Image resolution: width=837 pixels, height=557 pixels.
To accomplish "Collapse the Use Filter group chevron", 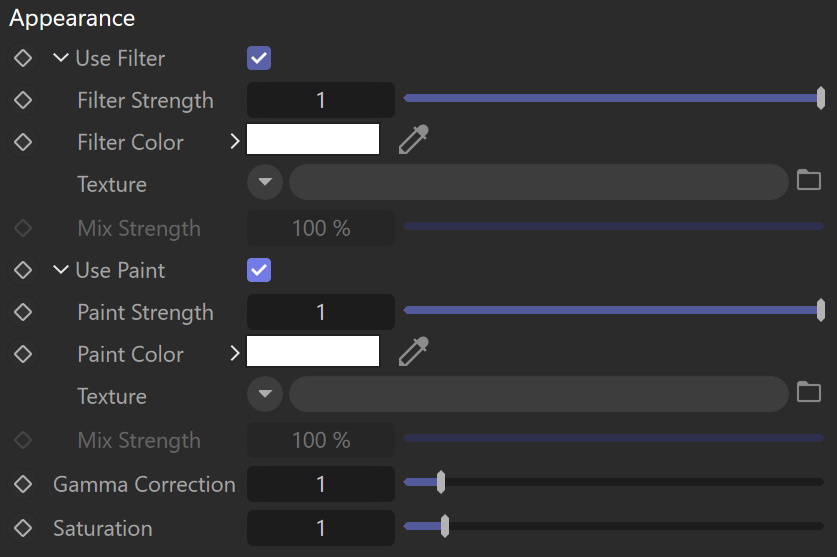I will pyautogui.click(x=61, y=57).
